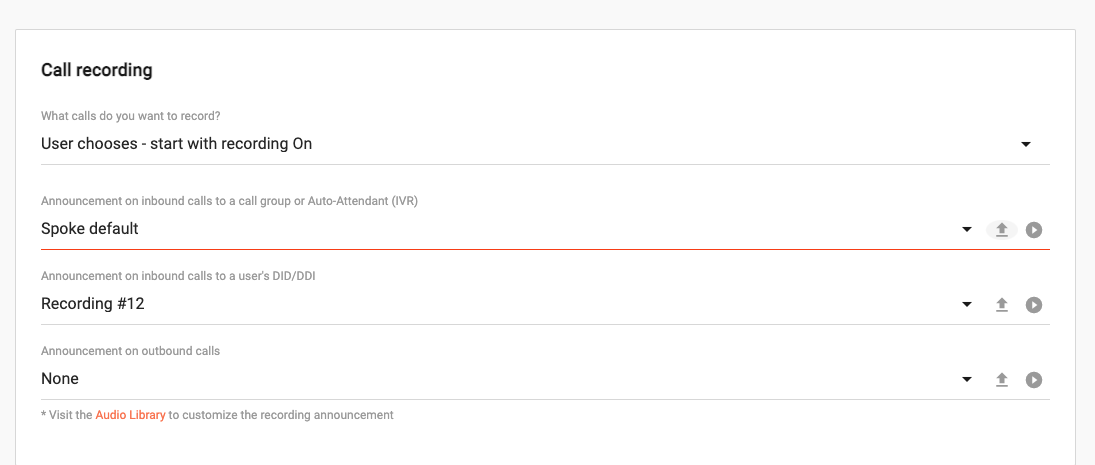The width and height of the screenshot is (1095, 465).
Task: Click the Call recording section heading
Action: tap(96, 71)
